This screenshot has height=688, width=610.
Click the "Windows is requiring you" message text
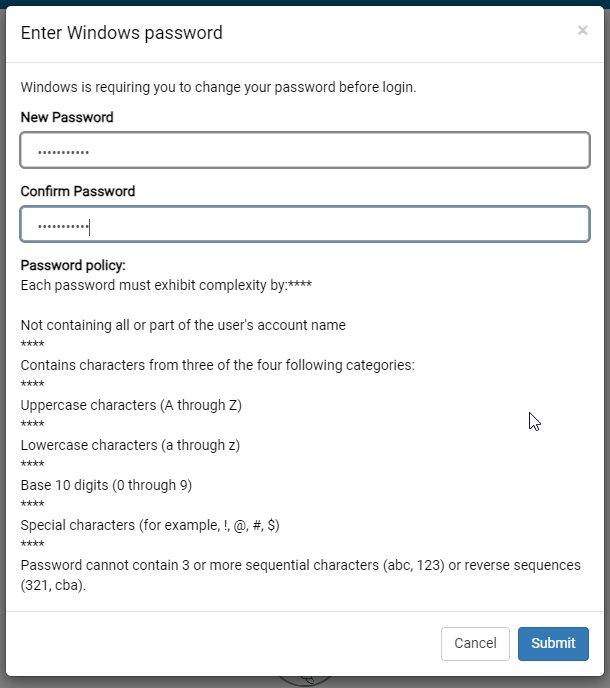point(218,87)
